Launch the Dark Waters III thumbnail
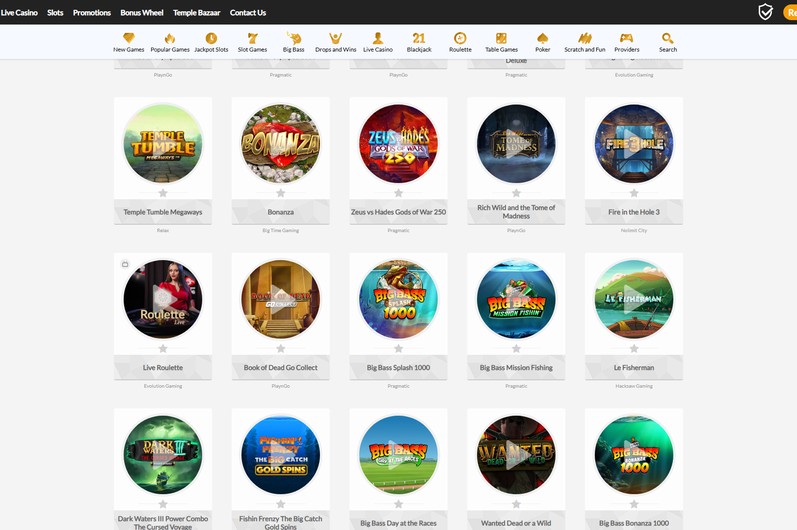Image resolution: width=797 pixels, height=530 pixels. pyautogui.click(x=163, y=455)
